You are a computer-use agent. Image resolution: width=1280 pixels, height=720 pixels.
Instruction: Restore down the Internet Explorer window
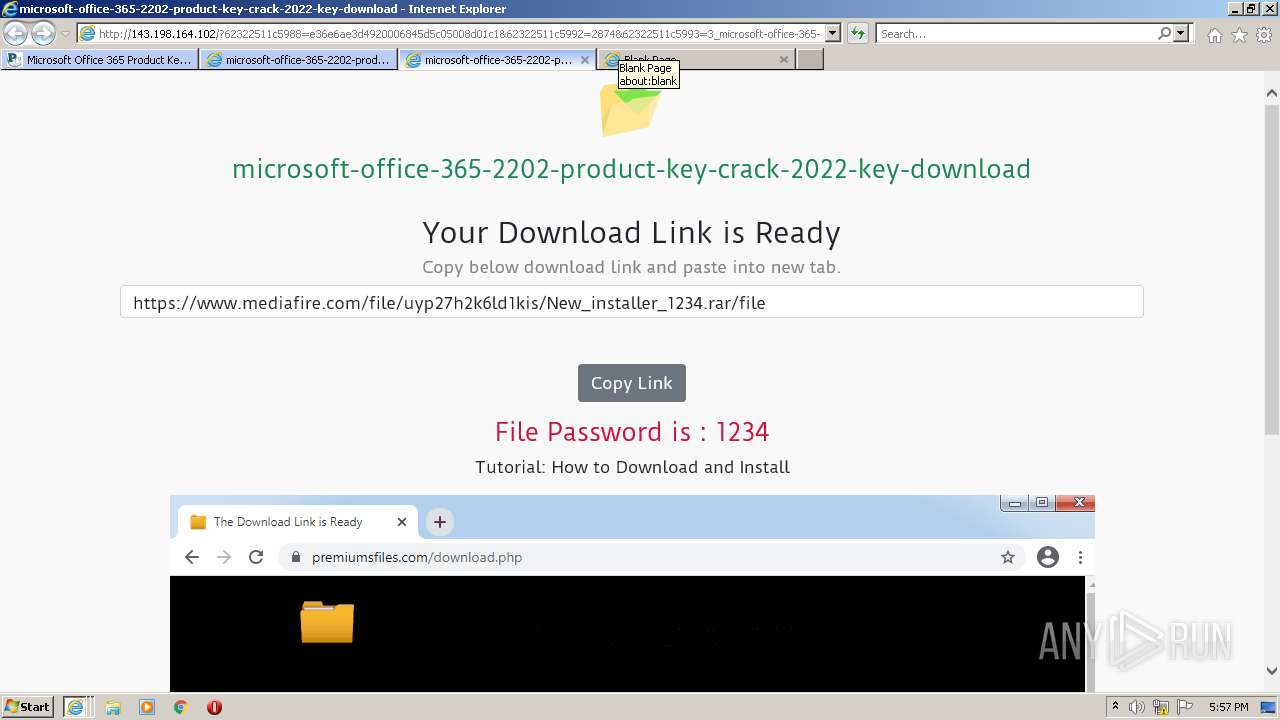click(x=1250, y=8)
